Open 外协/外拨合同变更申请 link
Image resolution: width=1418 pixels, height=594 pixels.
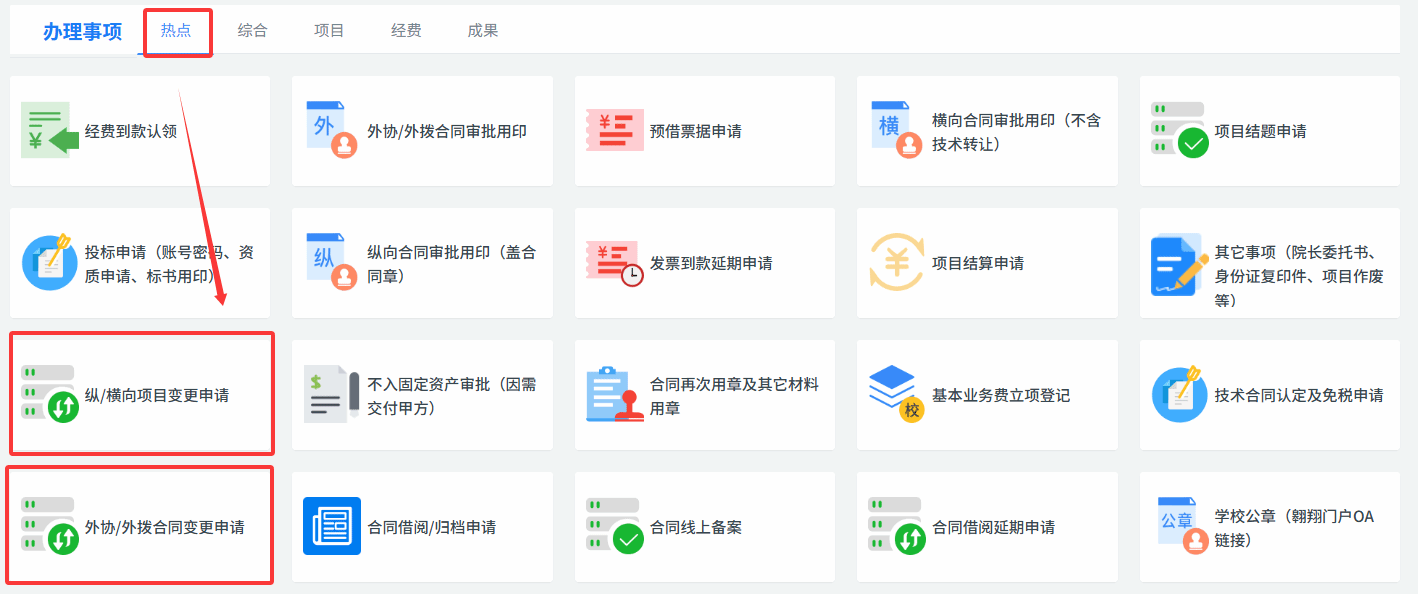(x=164, y=527)
